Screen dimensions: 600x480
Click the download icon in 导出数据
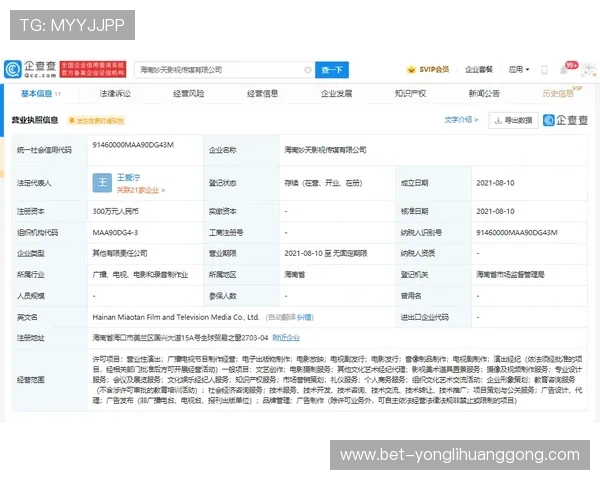tap(498, 121)
